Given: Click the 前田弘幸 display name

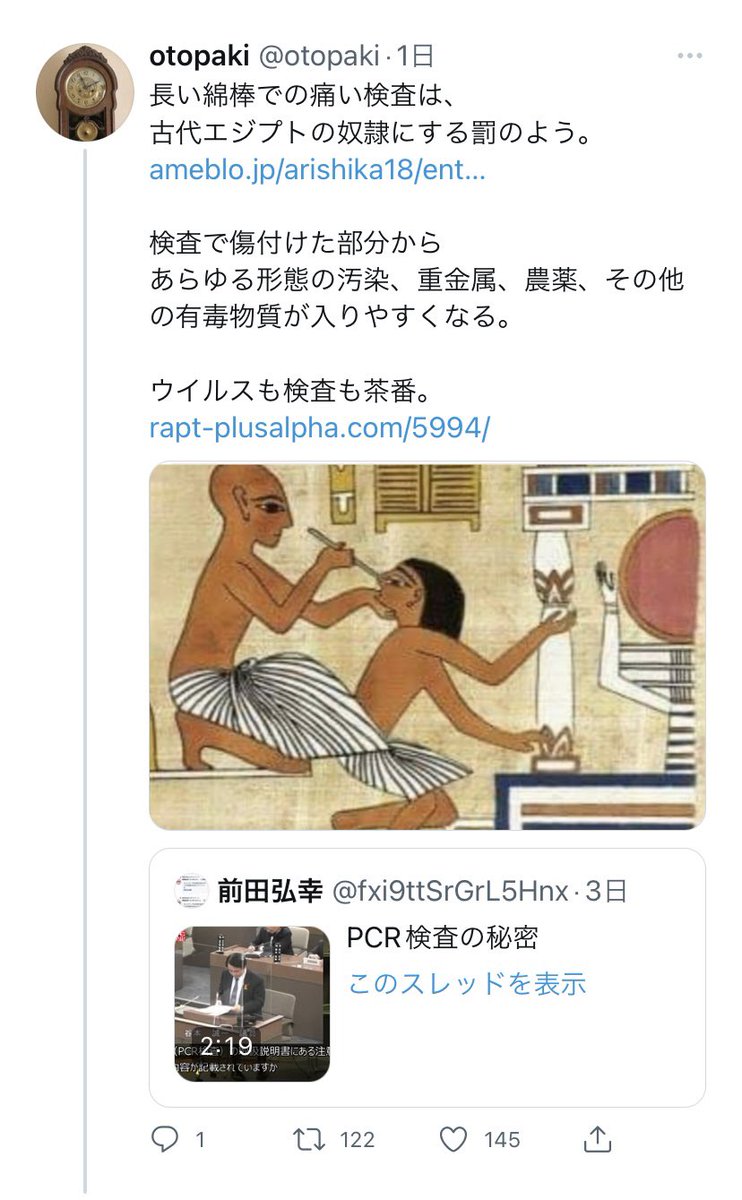Looking at the screenshot, I should coord(269,891).
